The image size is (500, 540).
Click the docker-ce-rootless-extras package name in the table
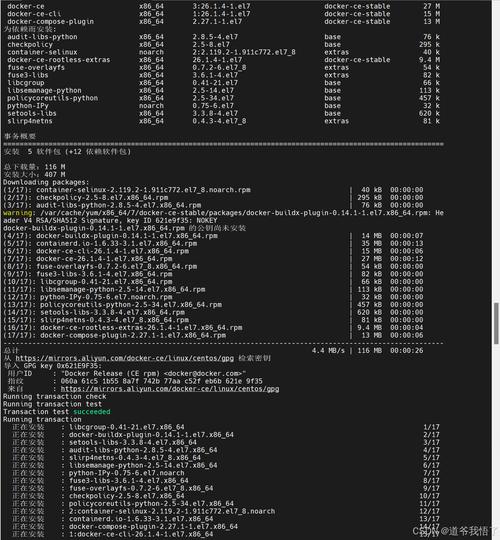[59, 60]
